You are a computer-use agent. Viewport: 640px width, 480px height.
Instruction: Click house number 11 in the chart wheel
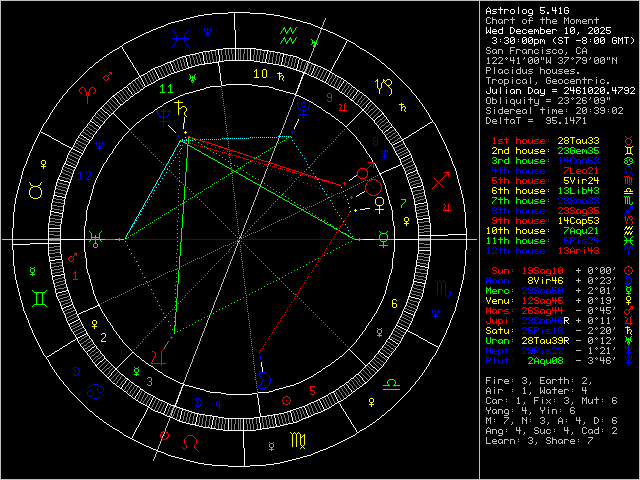tap(166, 89)
